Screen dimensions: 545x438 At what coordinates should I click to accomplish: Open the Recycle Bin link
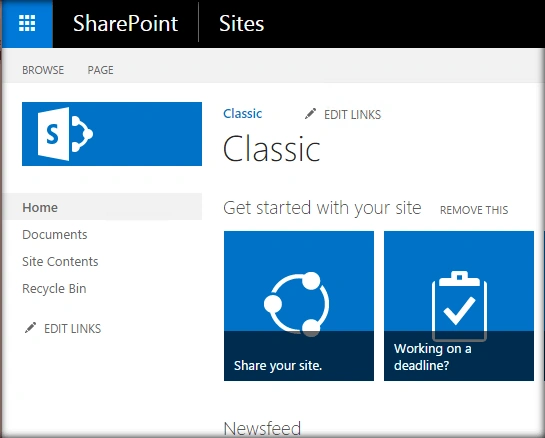tap(54, 289)
